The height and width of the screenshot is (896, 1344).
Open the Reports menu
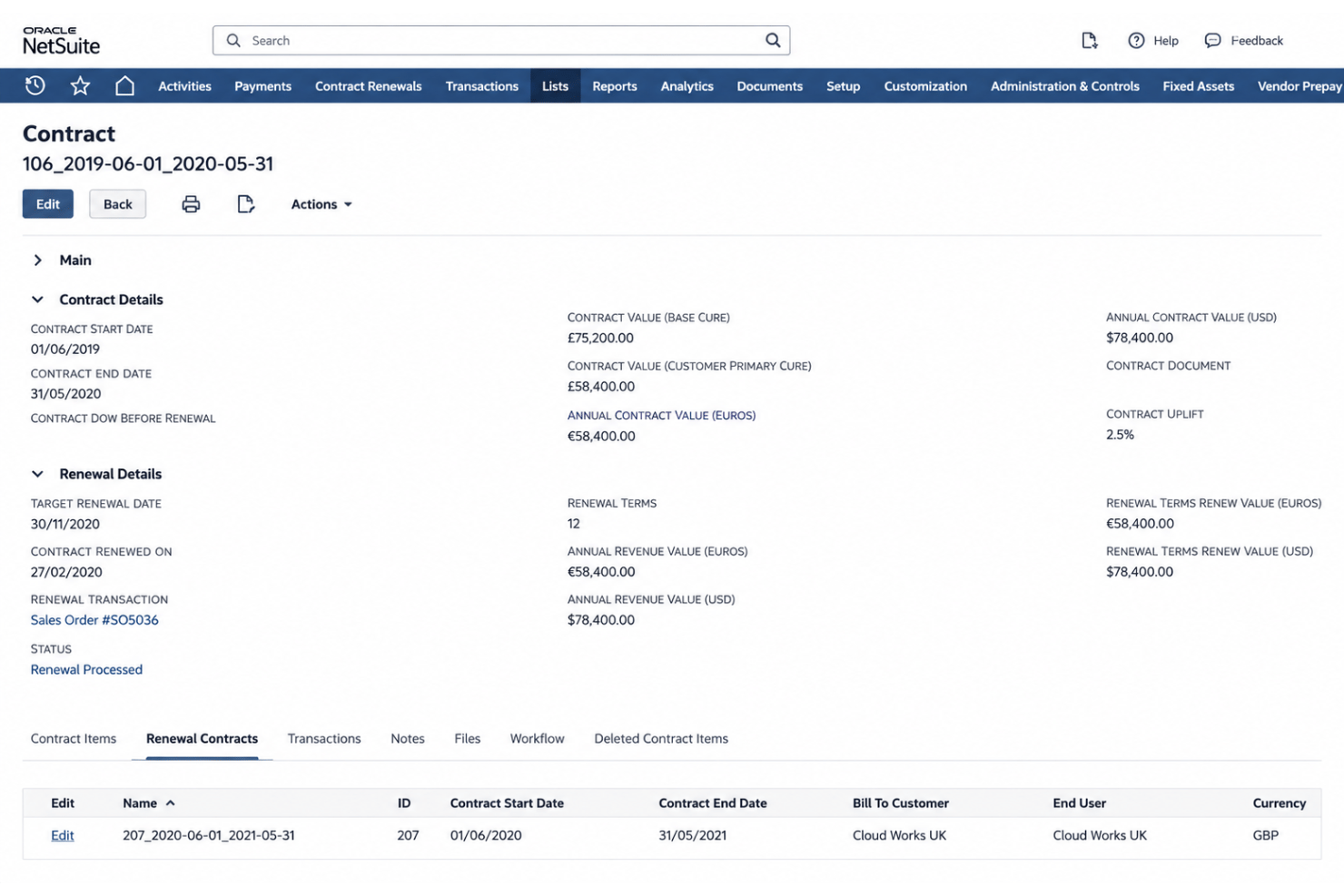(615, 86)
